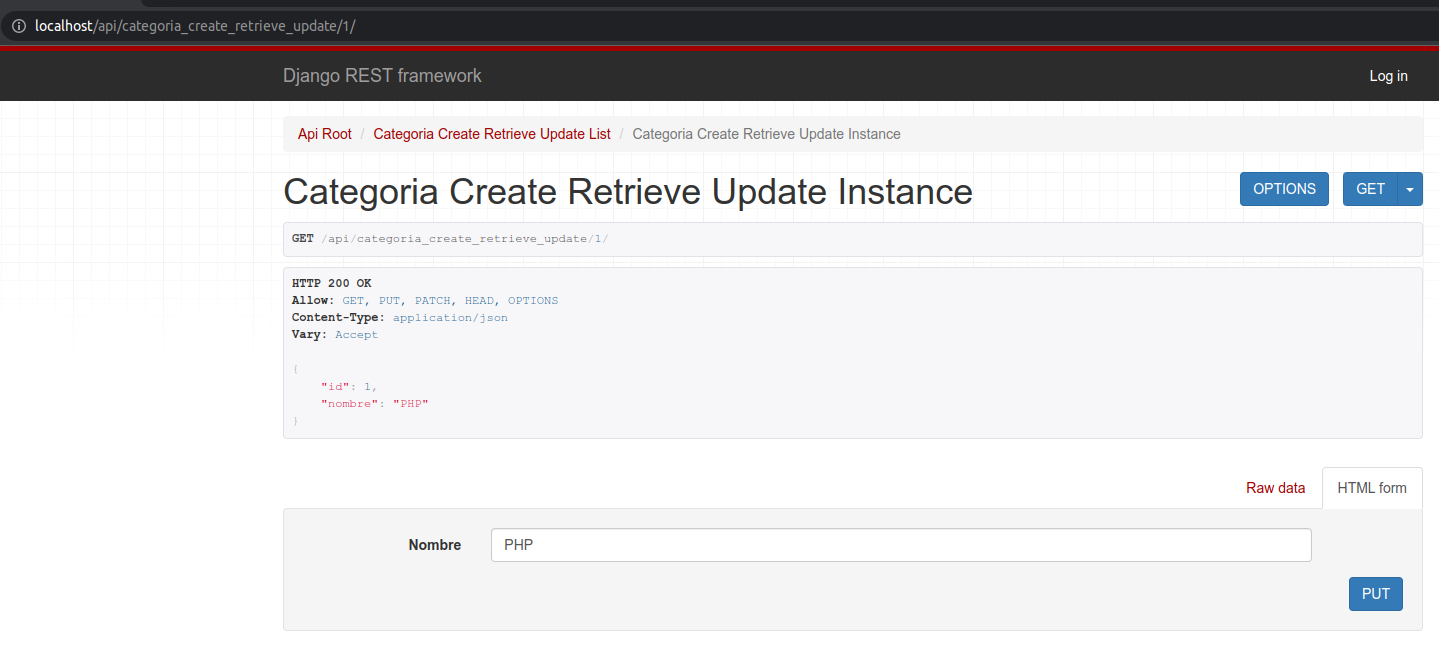Click the GET request path line
This screenshot has height=654, width=1439.
click(x=450, y=239)
